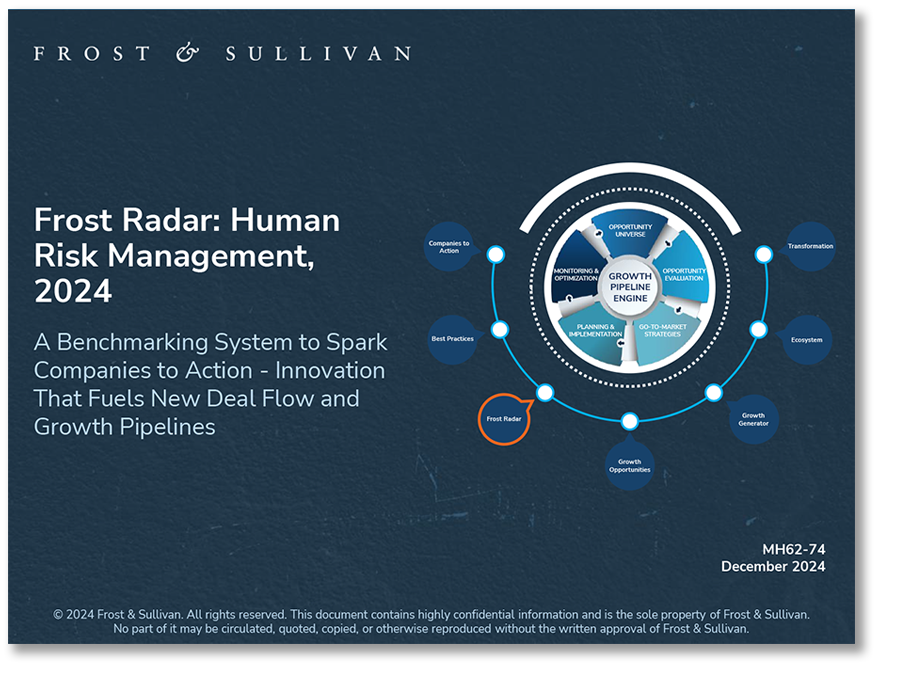Select the Companies to Action bubble
Screen dimensions: 900x675
pyautogui.click(x=449, y=247)
